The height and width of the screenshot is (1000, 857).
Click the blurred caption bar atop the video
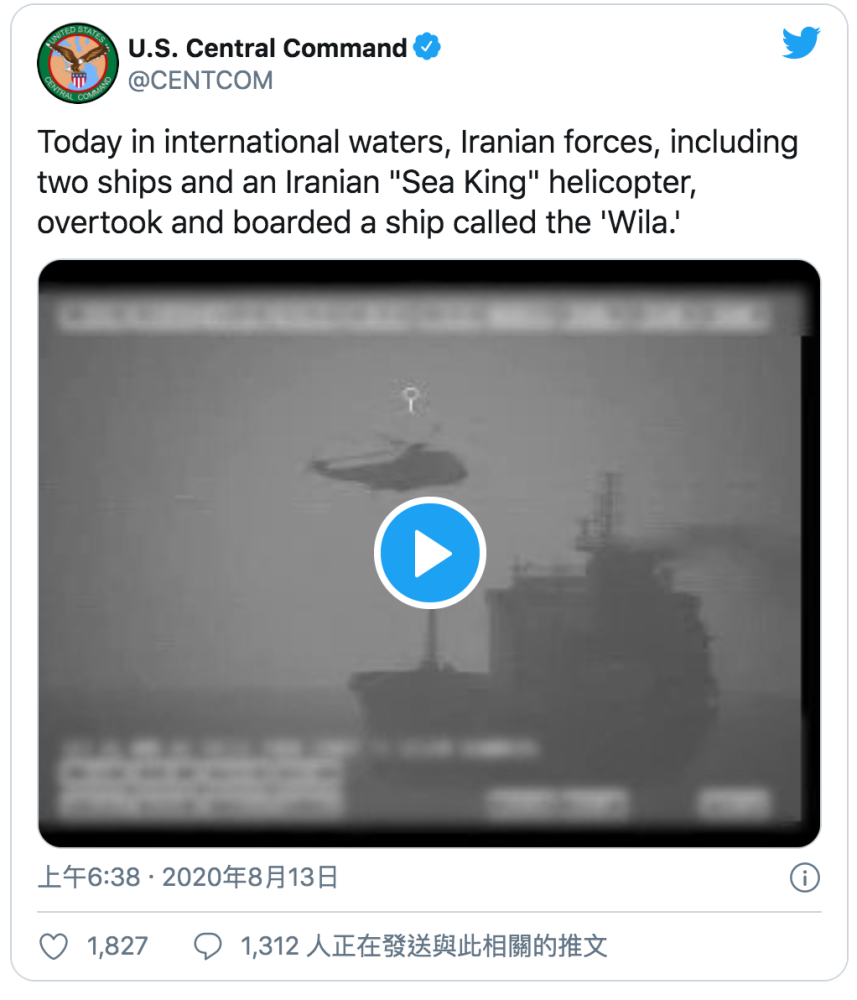click(x=414, y=316)
